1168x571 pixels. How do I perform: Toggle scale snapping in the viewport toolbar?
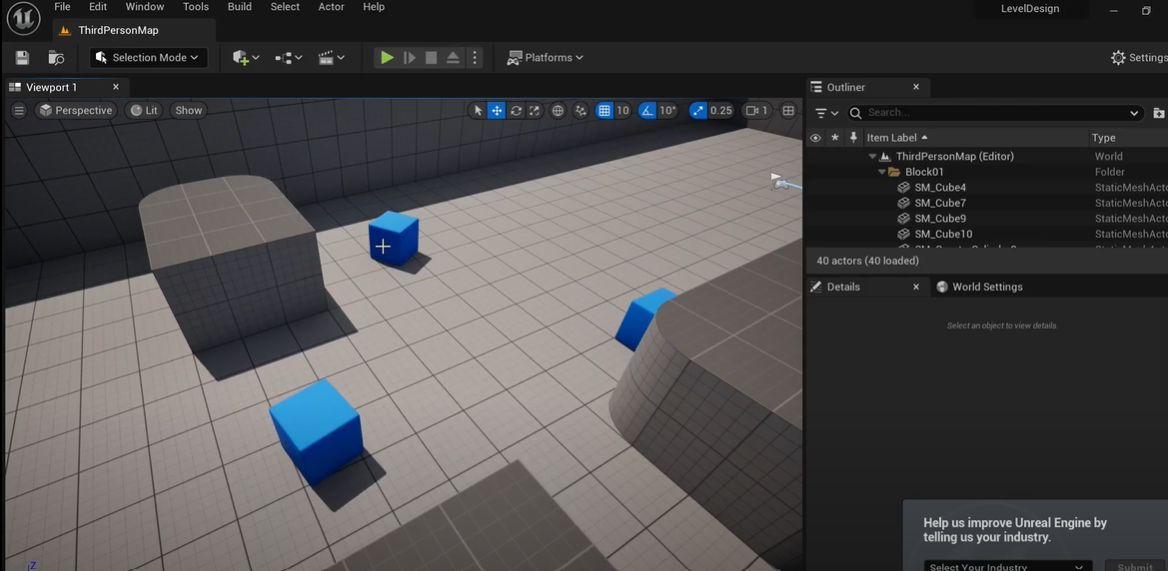point(698,111)
